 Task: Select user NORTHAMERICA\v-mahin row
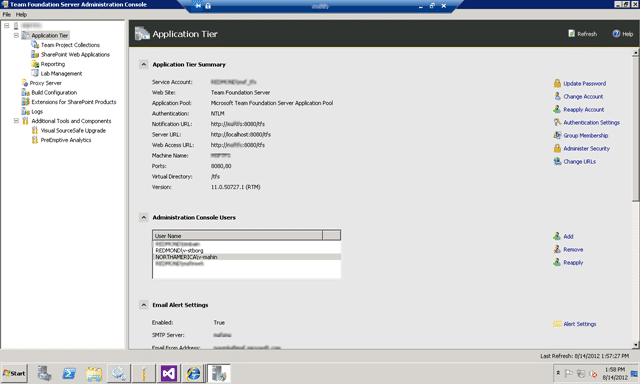click(x=247, y=257)
